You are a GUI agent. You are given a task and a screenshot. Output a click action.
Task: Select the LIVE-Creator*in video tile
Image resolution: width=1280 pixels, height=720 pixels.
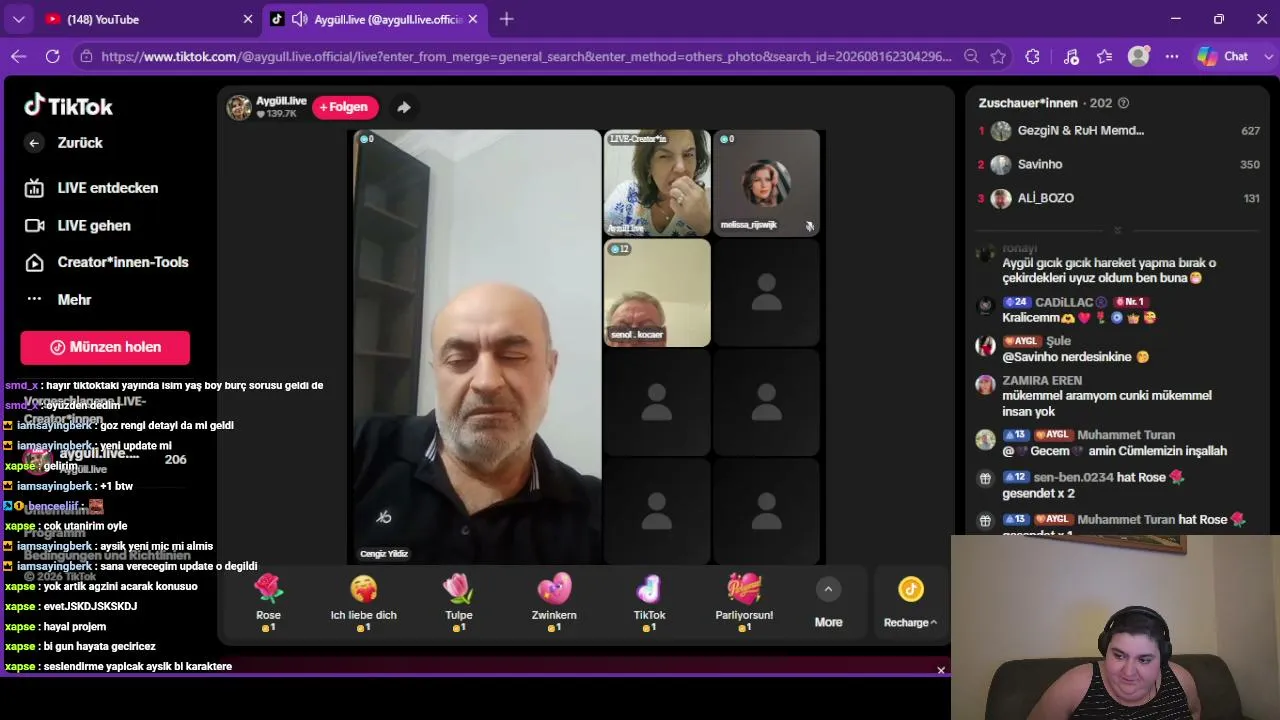[x=657, y=183]
